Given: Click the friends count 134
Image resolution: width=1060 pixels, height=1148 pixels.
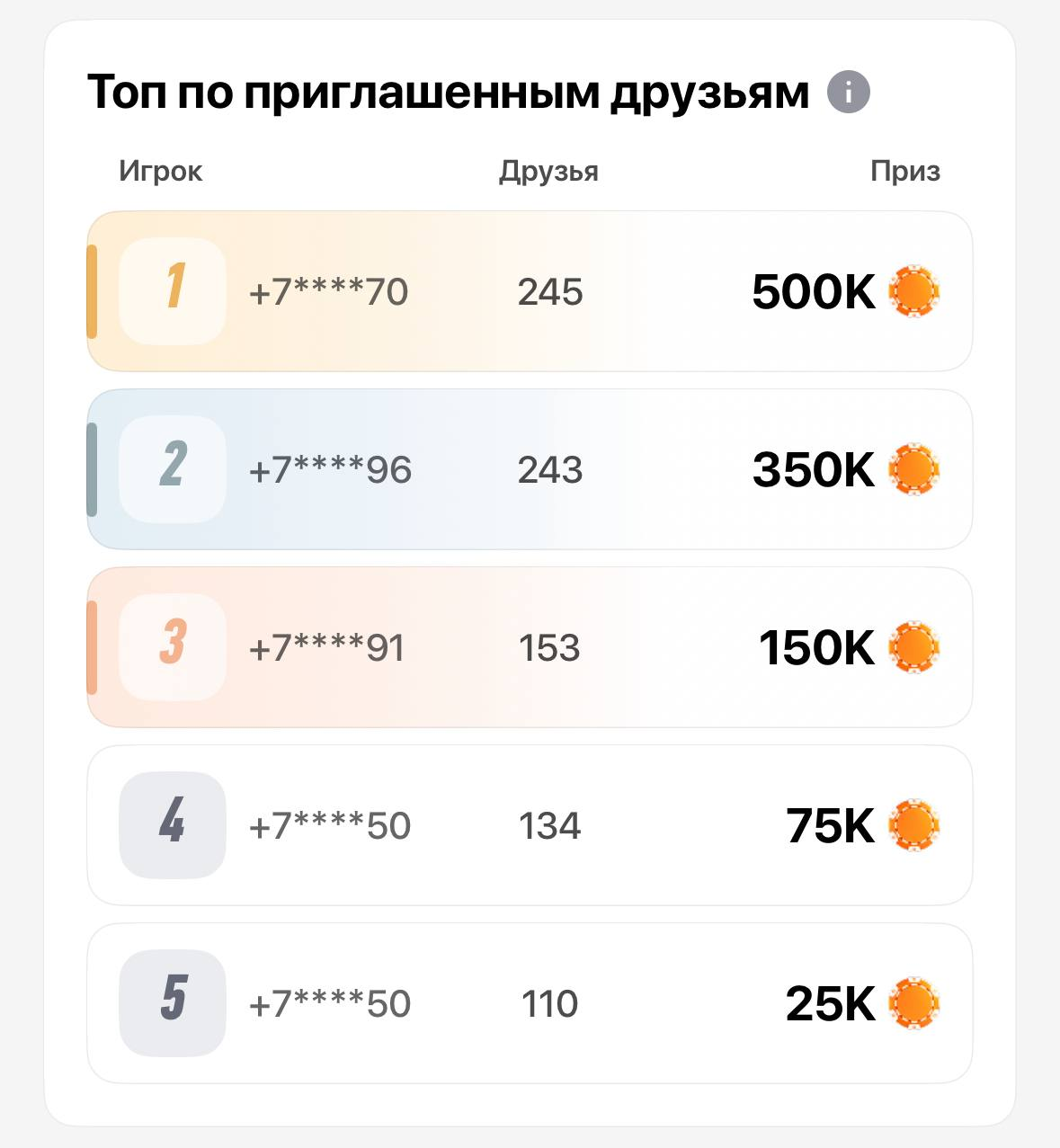Looking at the screenshot, I should click(550, 826).
